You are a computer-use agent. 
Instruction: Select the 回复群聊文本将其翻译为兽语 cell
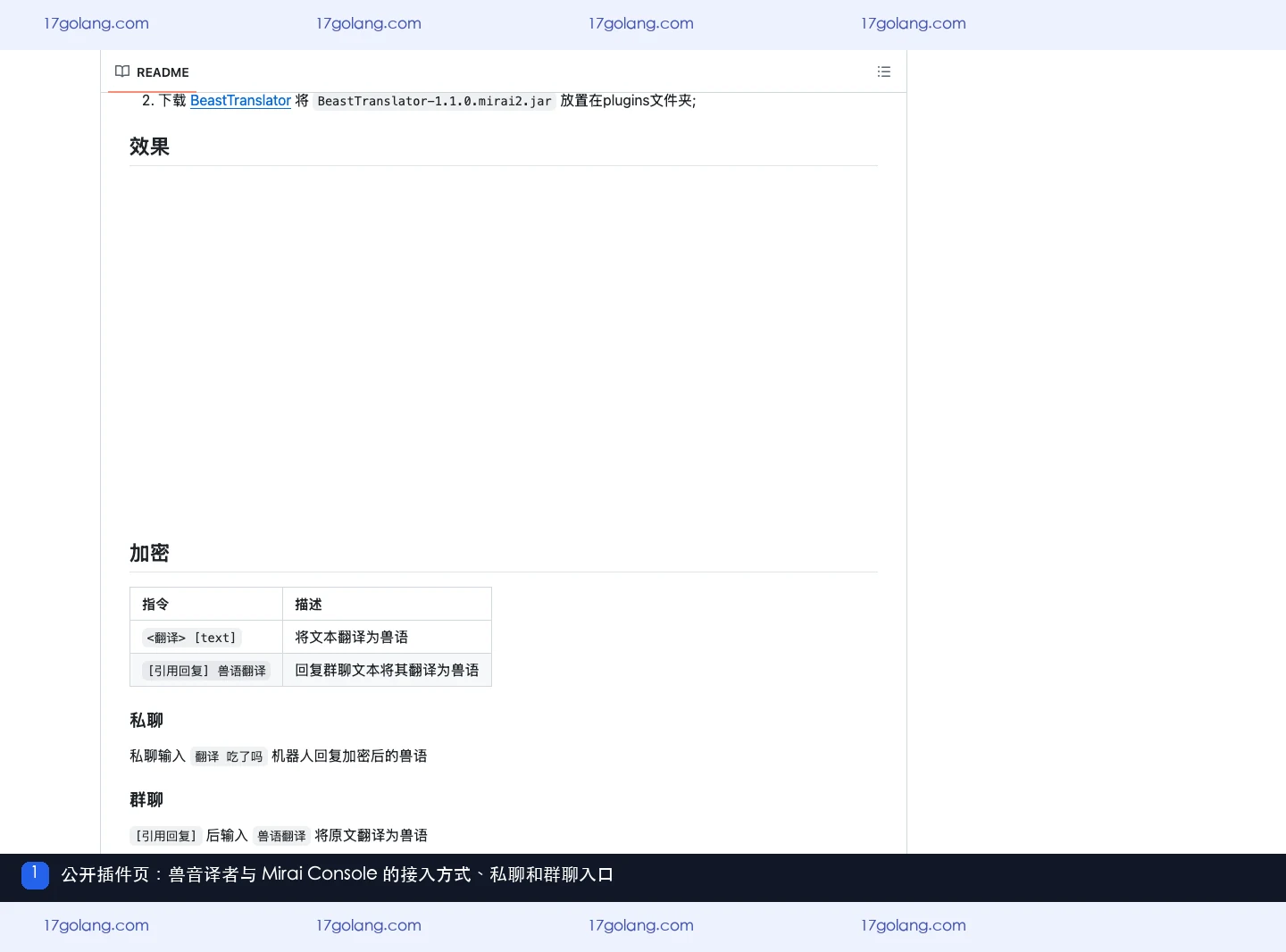[387, 670]
